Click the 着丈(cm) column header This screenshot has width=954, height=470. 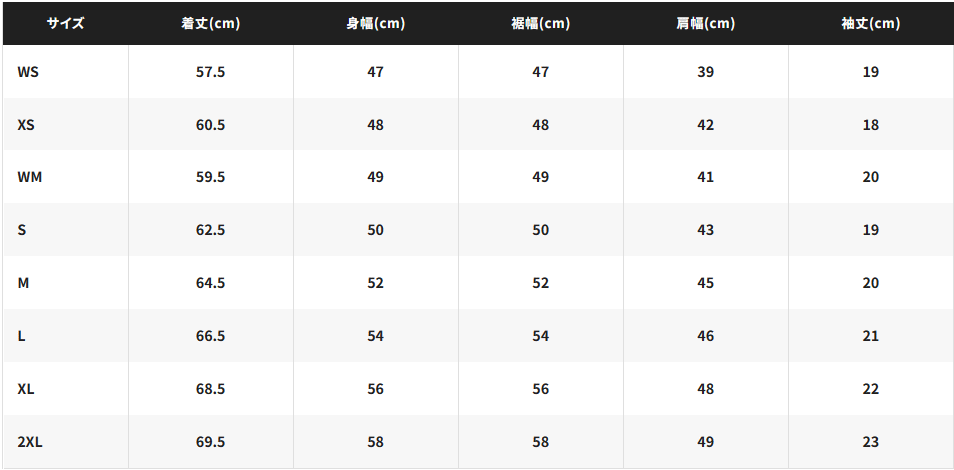[x=211, y=23]
